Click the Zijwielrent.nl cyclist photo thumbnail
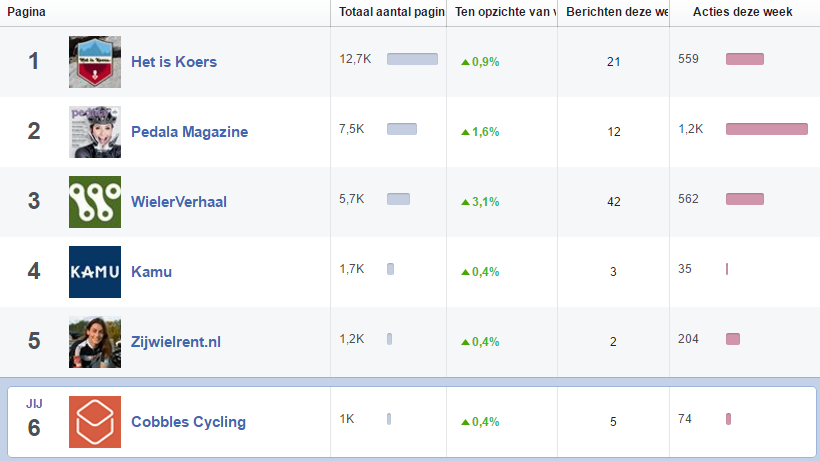 click(95, 342)
